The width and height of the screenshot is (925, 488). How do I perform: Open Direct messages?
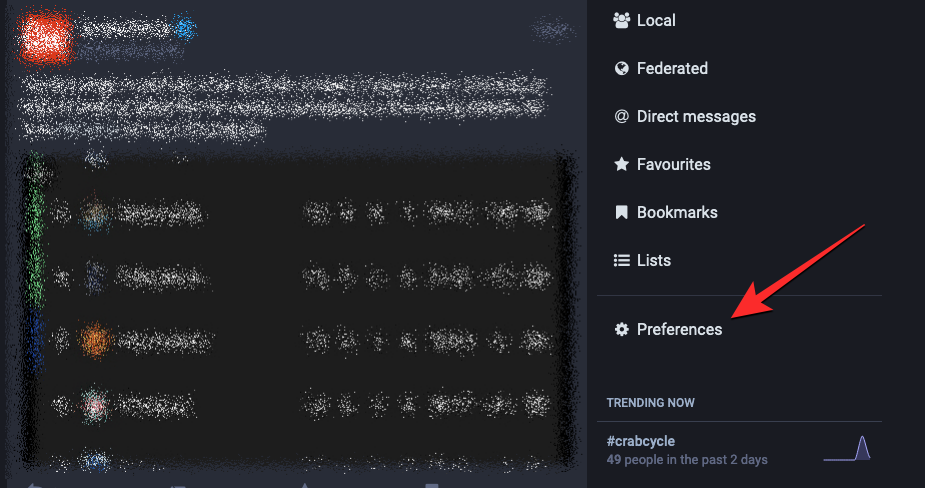click(696, 116)
